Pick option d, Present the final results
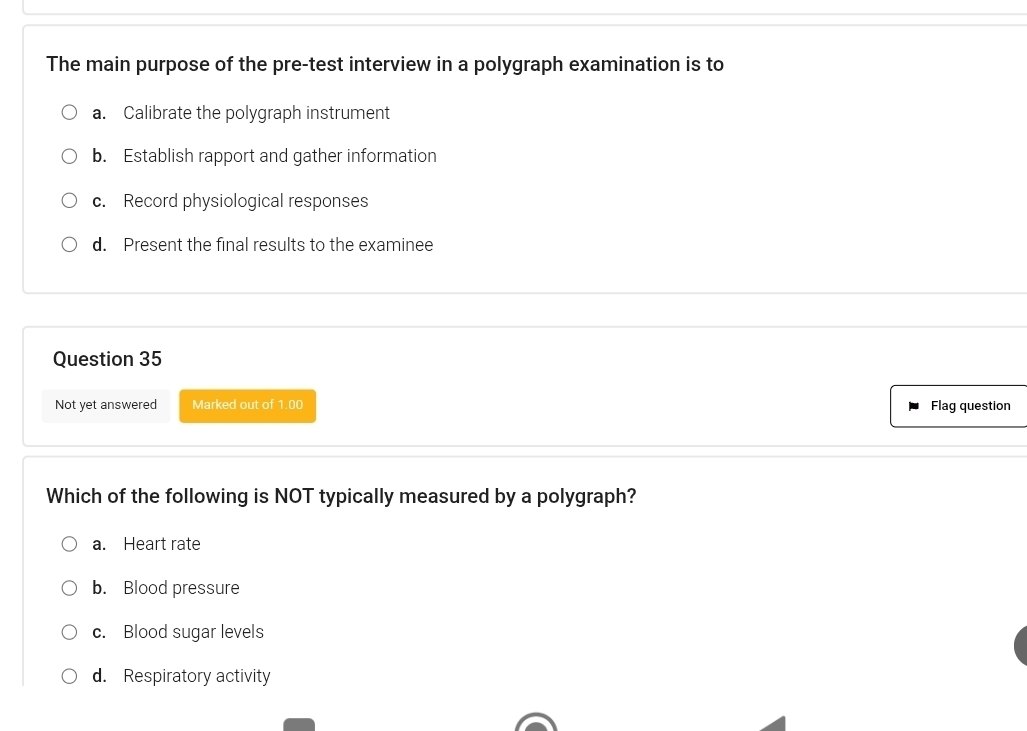The height and width of the screenshot is (731, 1027). [69, 245]
